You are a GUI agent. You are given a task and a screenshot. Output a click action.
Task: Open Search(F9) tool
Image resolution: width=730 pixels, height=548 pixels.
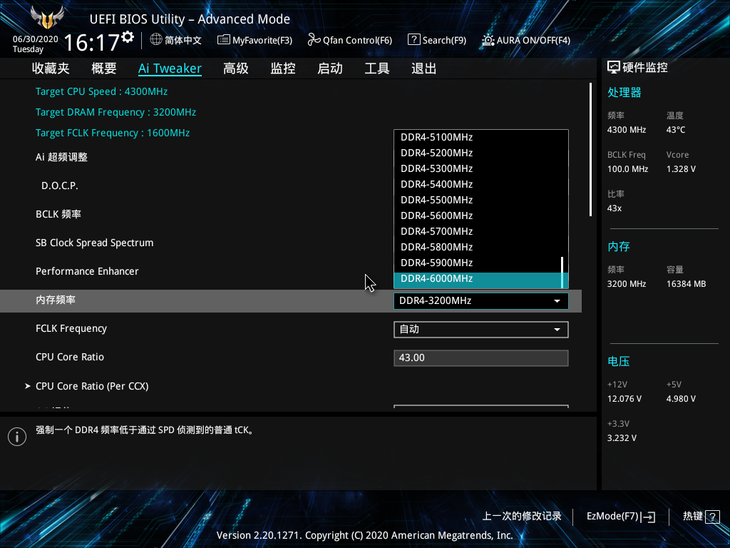(437, 40)
